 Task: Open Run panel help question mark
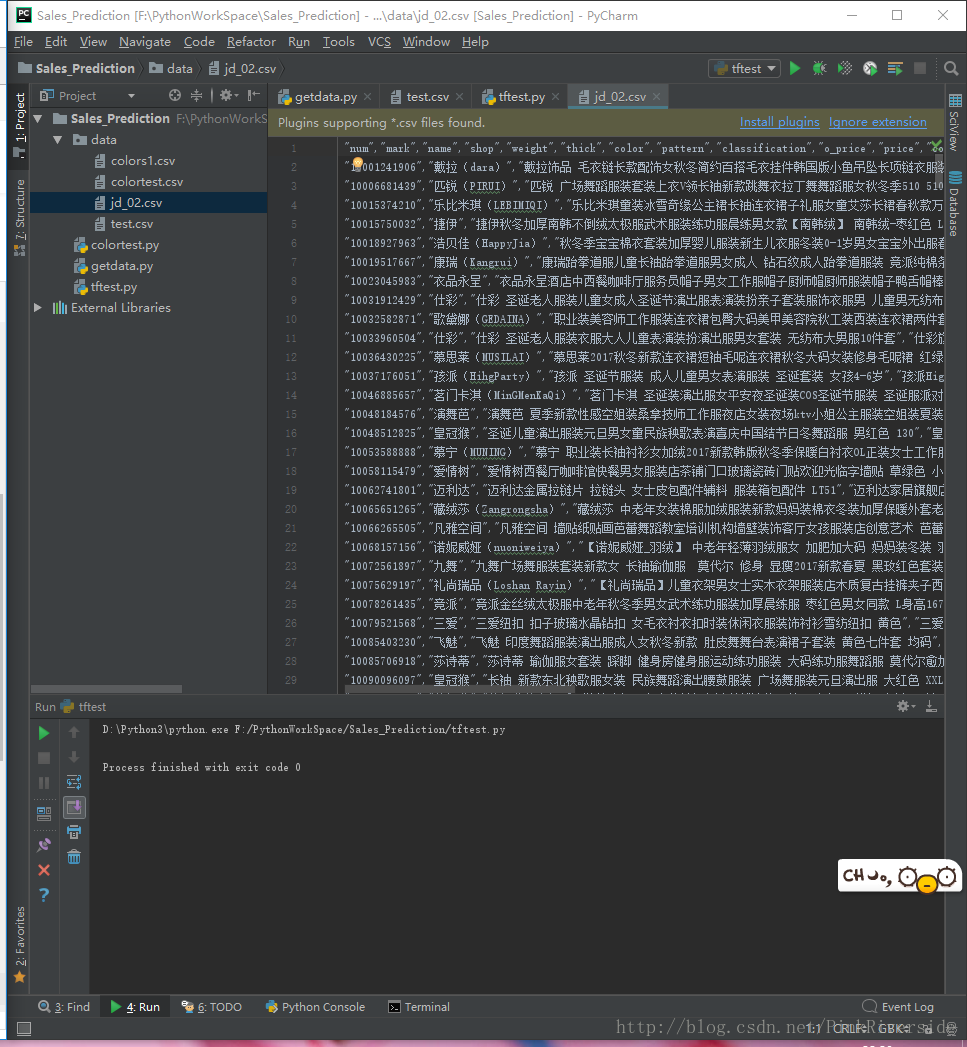(44, 895)
